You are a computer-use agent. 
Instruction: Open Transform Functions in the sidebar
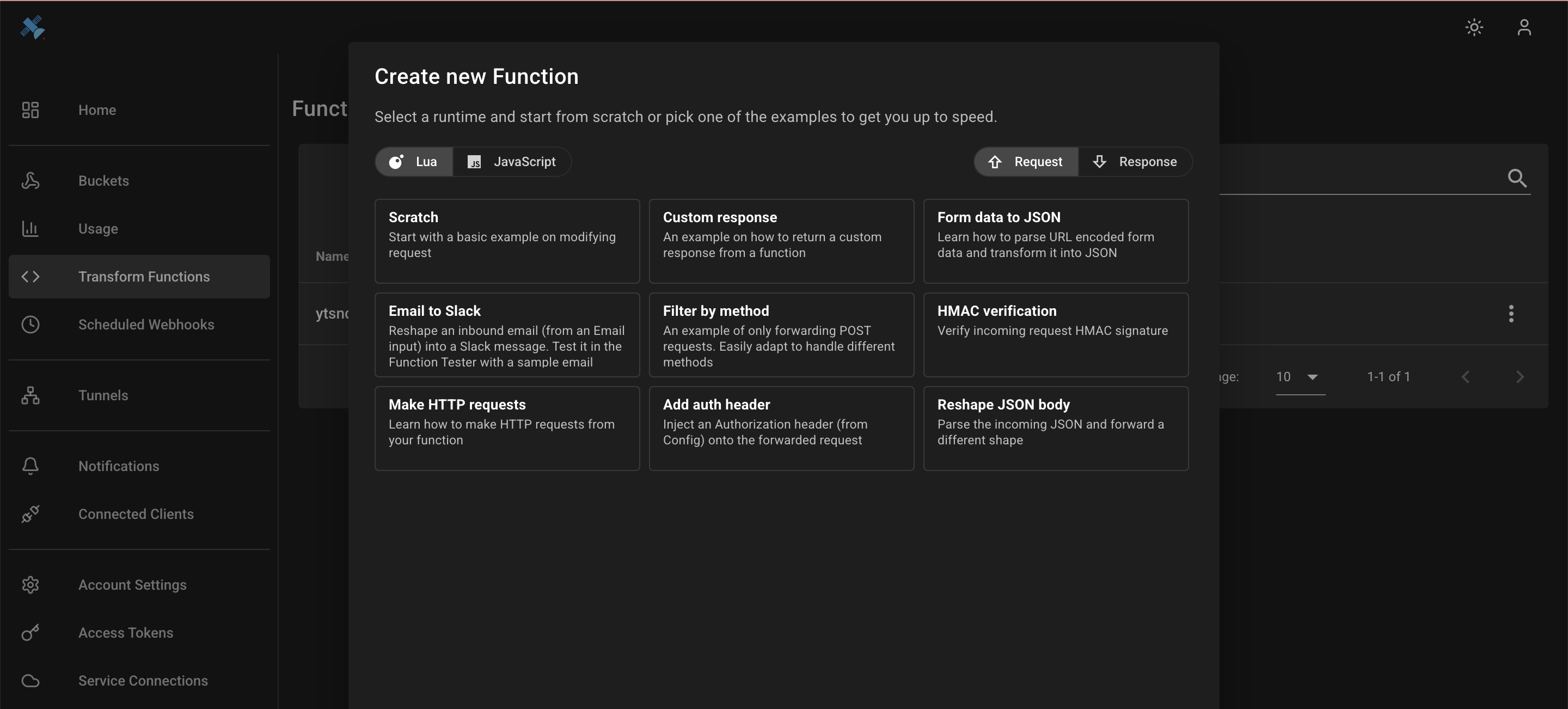[139, 276]
